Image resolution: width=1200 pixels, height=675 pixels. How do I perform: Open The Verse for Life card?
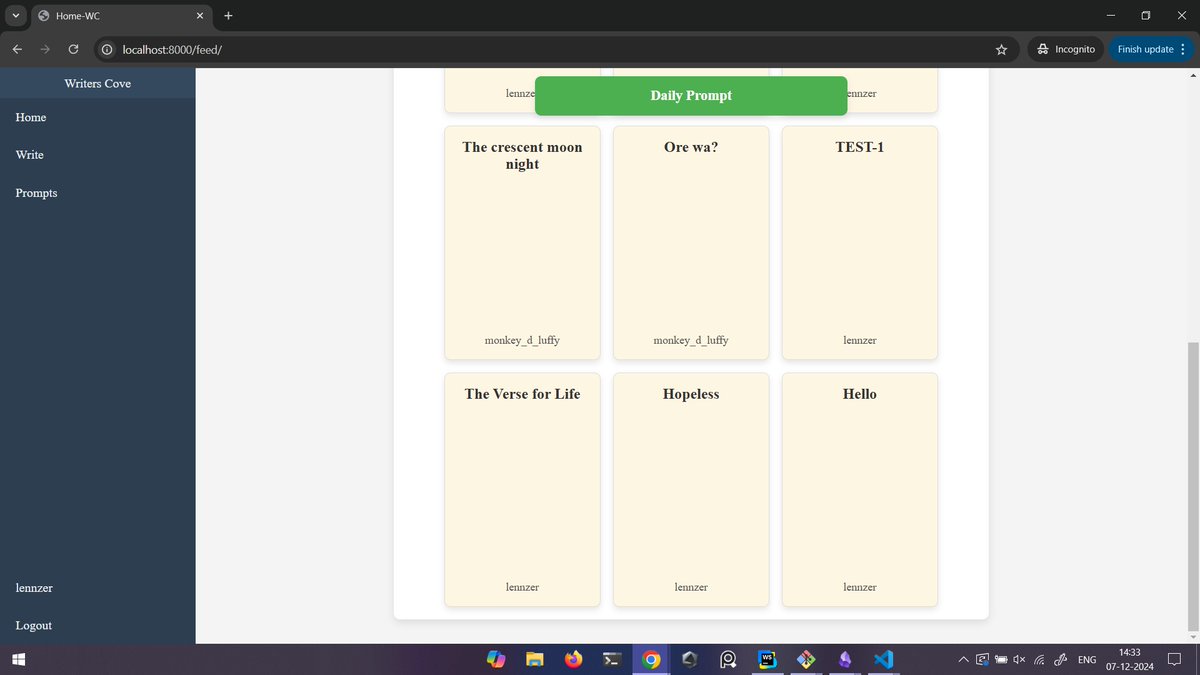point(522,489)
